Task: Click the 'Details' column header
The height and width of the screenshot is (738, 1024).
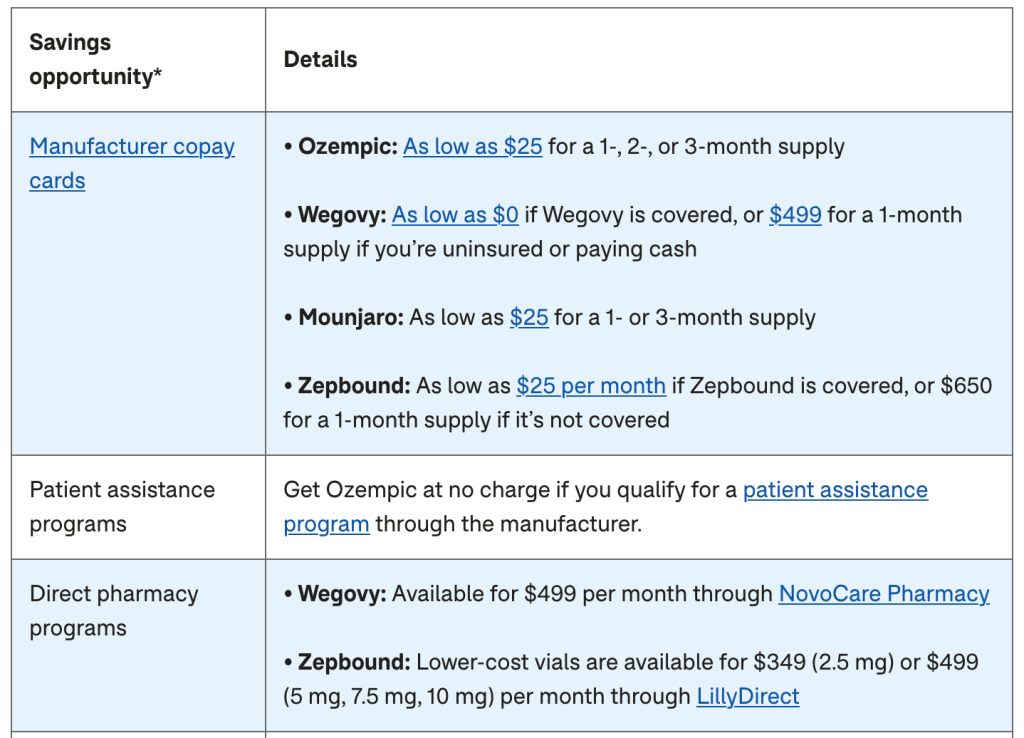Action: pyautogui.click(x=320, y=59)
